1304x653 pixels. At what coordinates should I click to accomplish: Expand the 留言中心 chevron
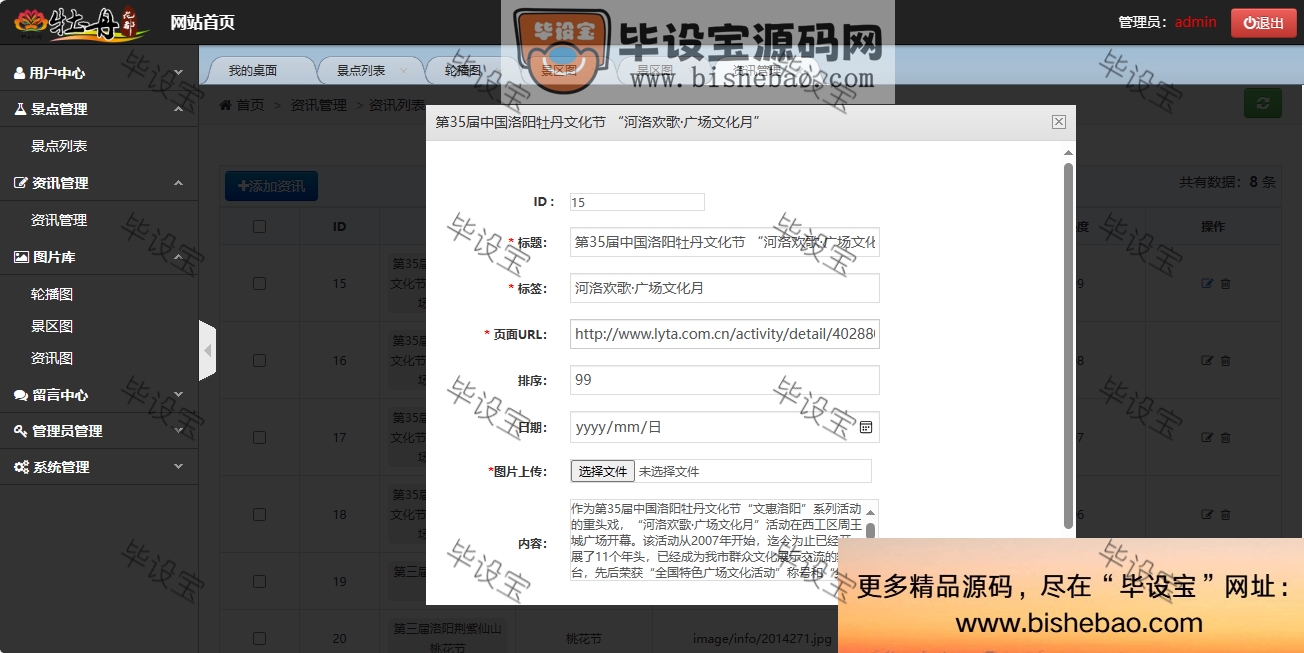178,395
